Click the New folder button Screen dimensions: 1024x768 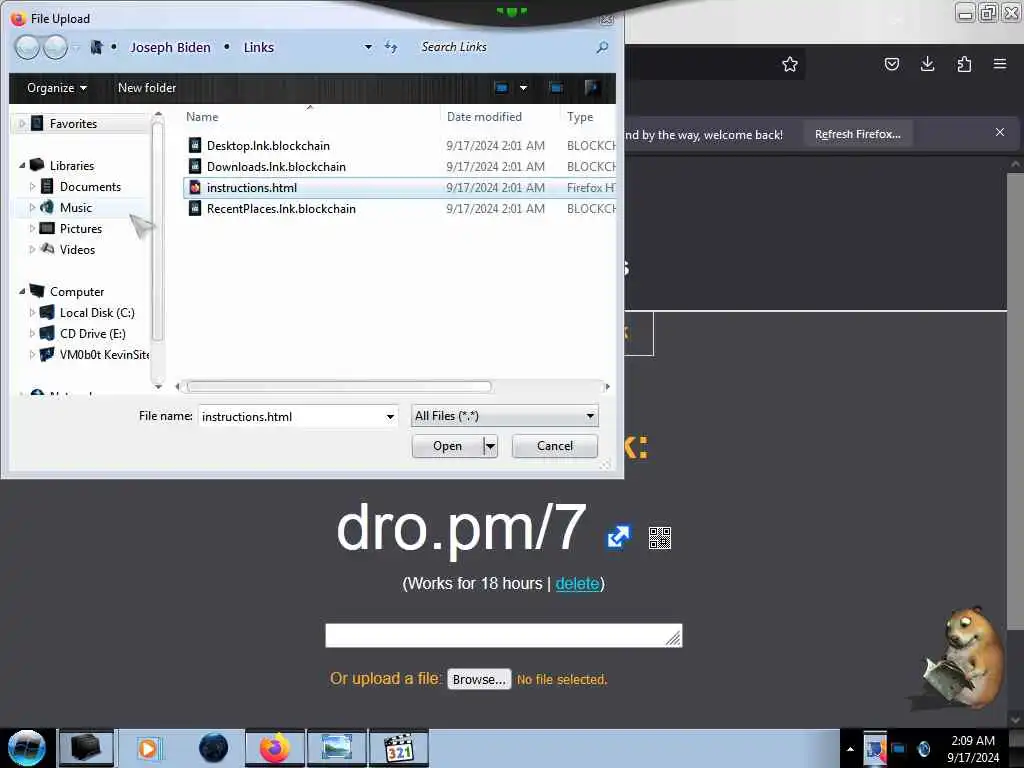(147, 88)
